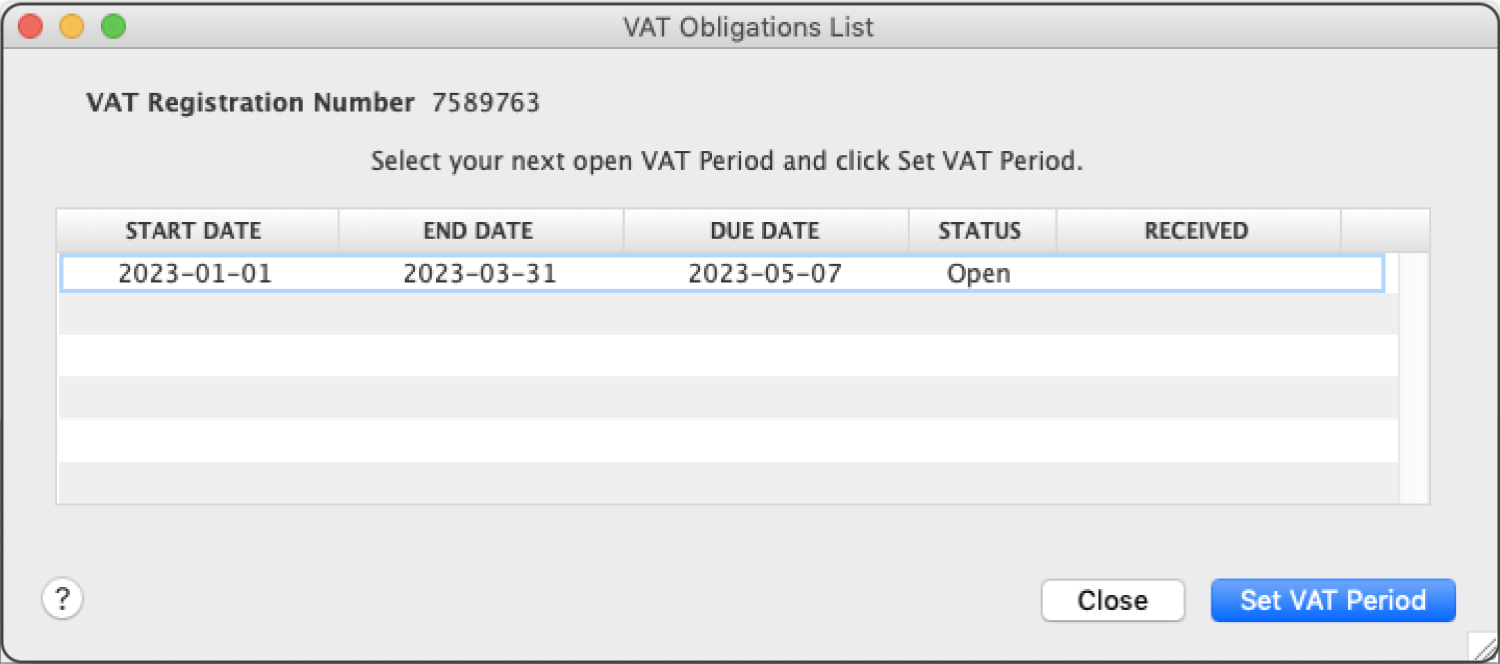This screenshot has width=1500, height=664.
Task: Sort by END DATE column header
Action: (481, 230)
